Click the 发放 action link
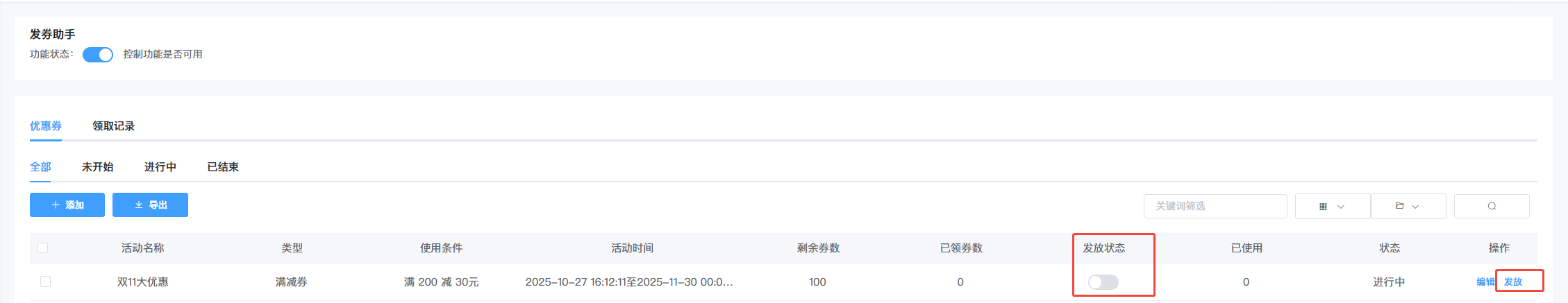Screen dimensions: 1568x303 1513,282
